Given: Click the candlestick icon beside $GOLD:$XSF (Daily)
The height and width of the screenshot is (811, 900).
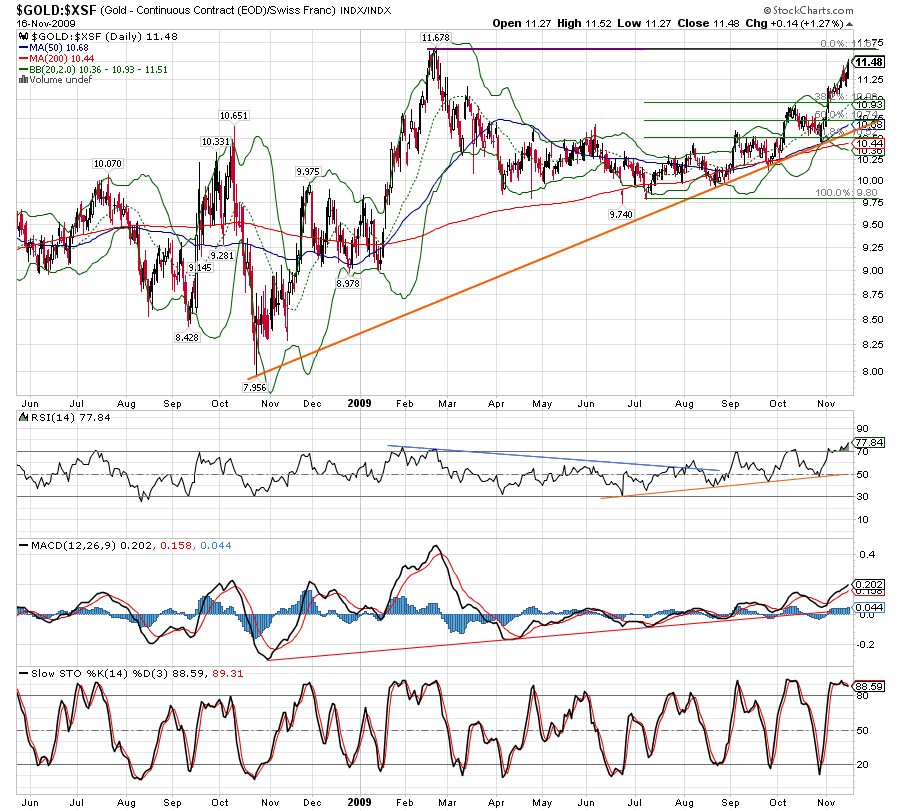Looking at the screenshot, I should 24,37.
